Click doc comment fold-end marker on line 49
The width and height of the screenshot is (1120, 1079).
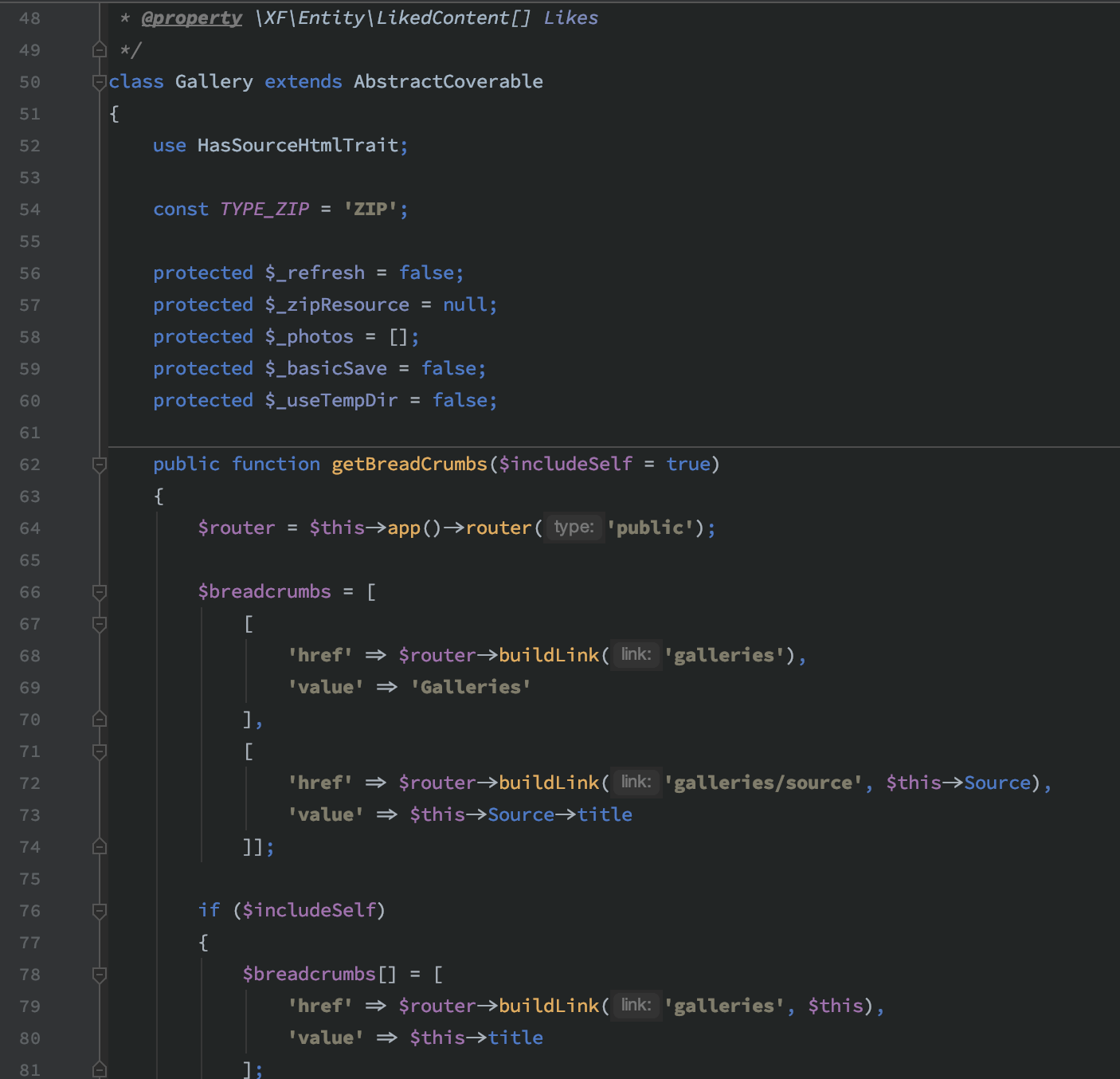tap(100, 50)
